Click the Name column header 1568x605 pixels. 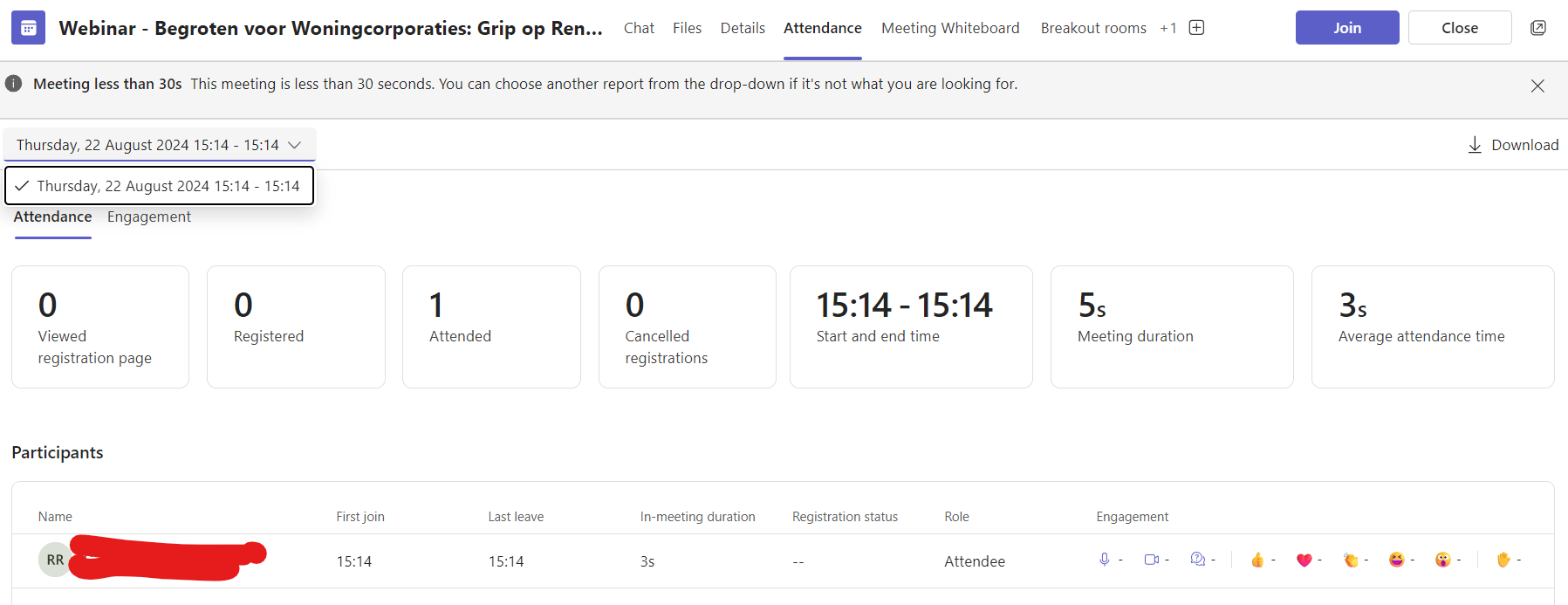(x=55, y=517)
